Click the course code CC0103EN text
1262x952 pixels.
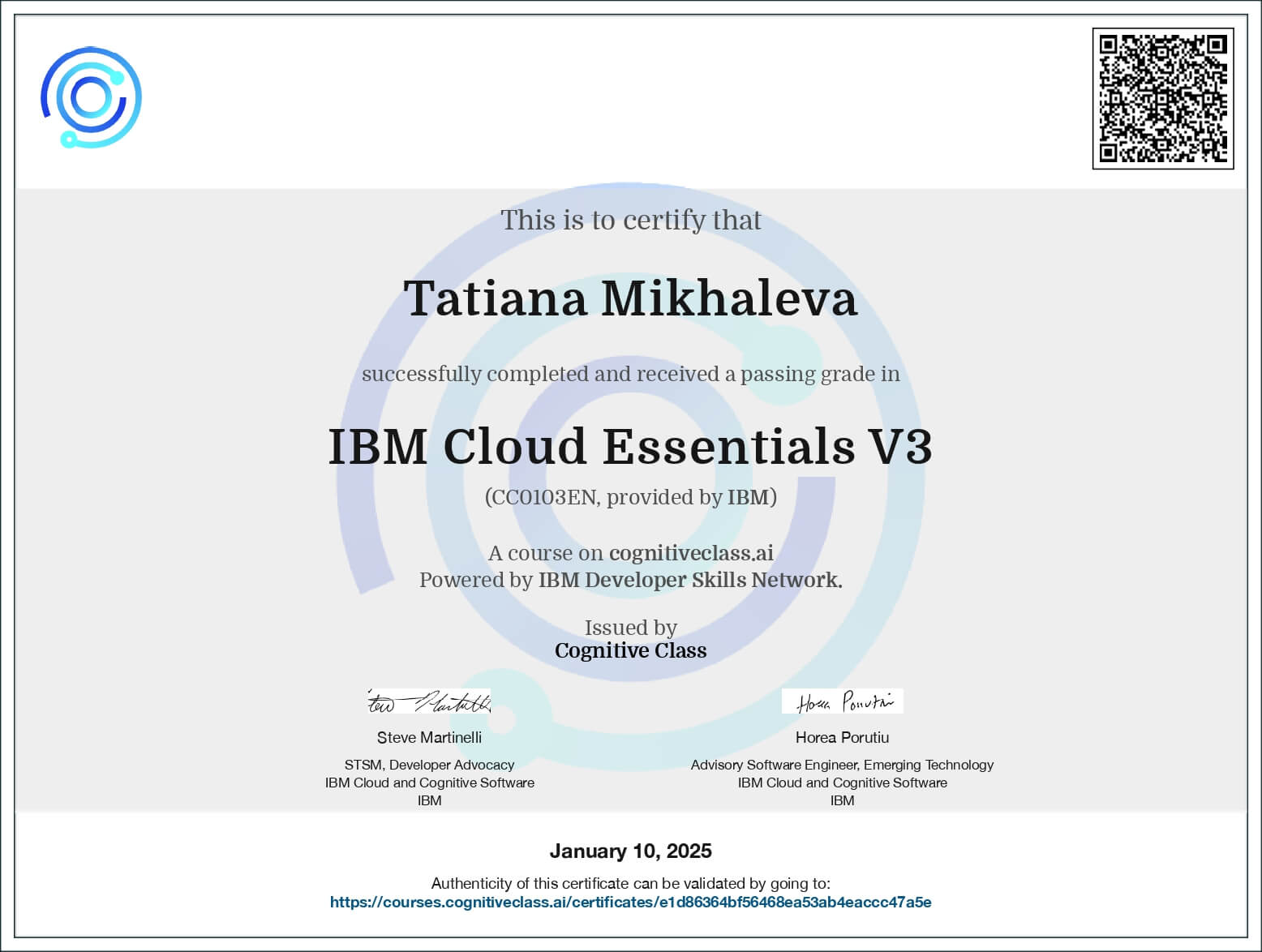tap(543, 497)
